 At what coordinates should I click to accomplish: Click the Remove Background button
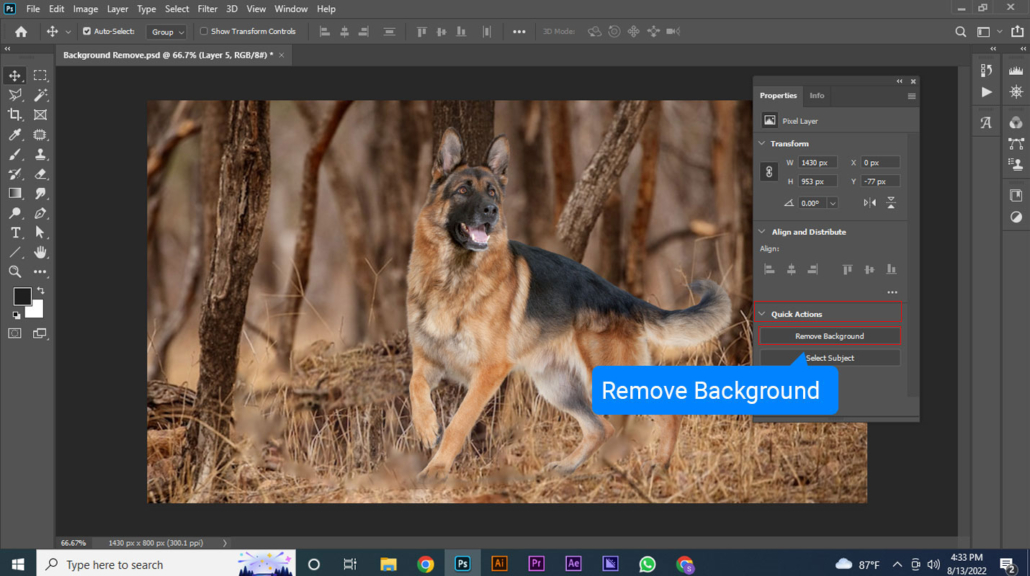tap(829, 336)
